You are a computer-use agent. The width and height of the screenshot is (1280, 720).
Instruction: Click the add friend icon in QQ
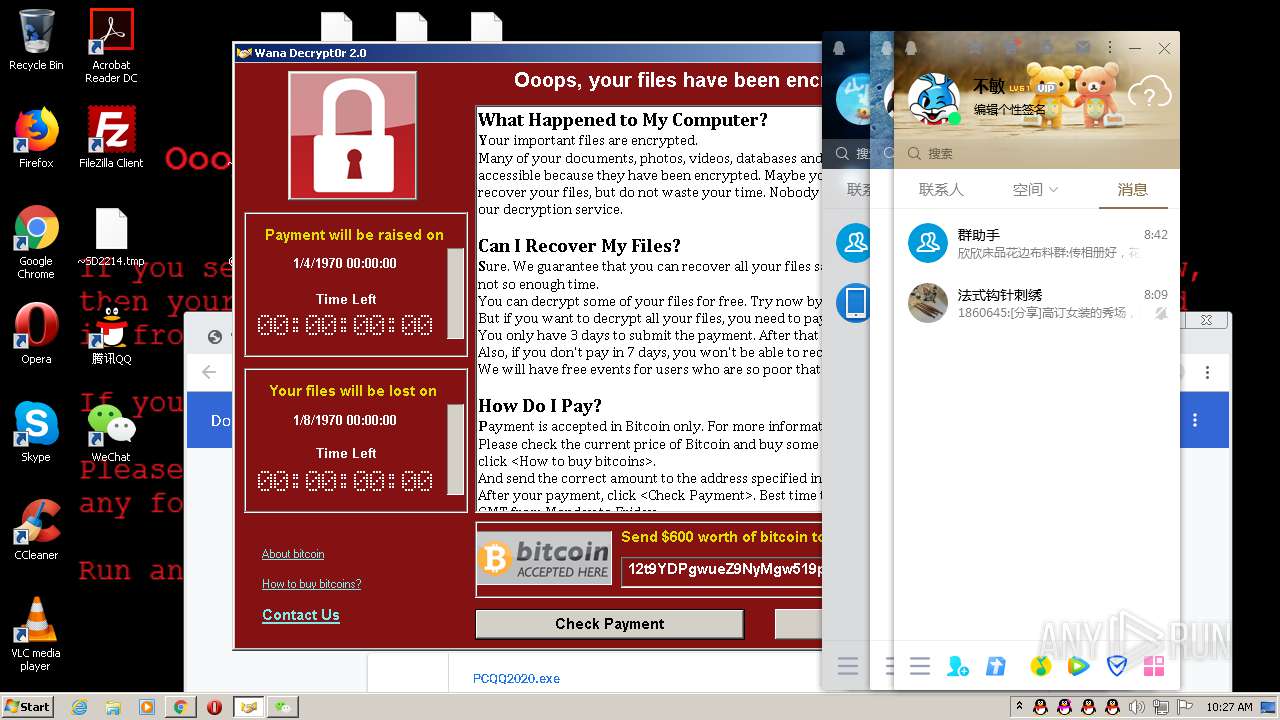point(958,666)
